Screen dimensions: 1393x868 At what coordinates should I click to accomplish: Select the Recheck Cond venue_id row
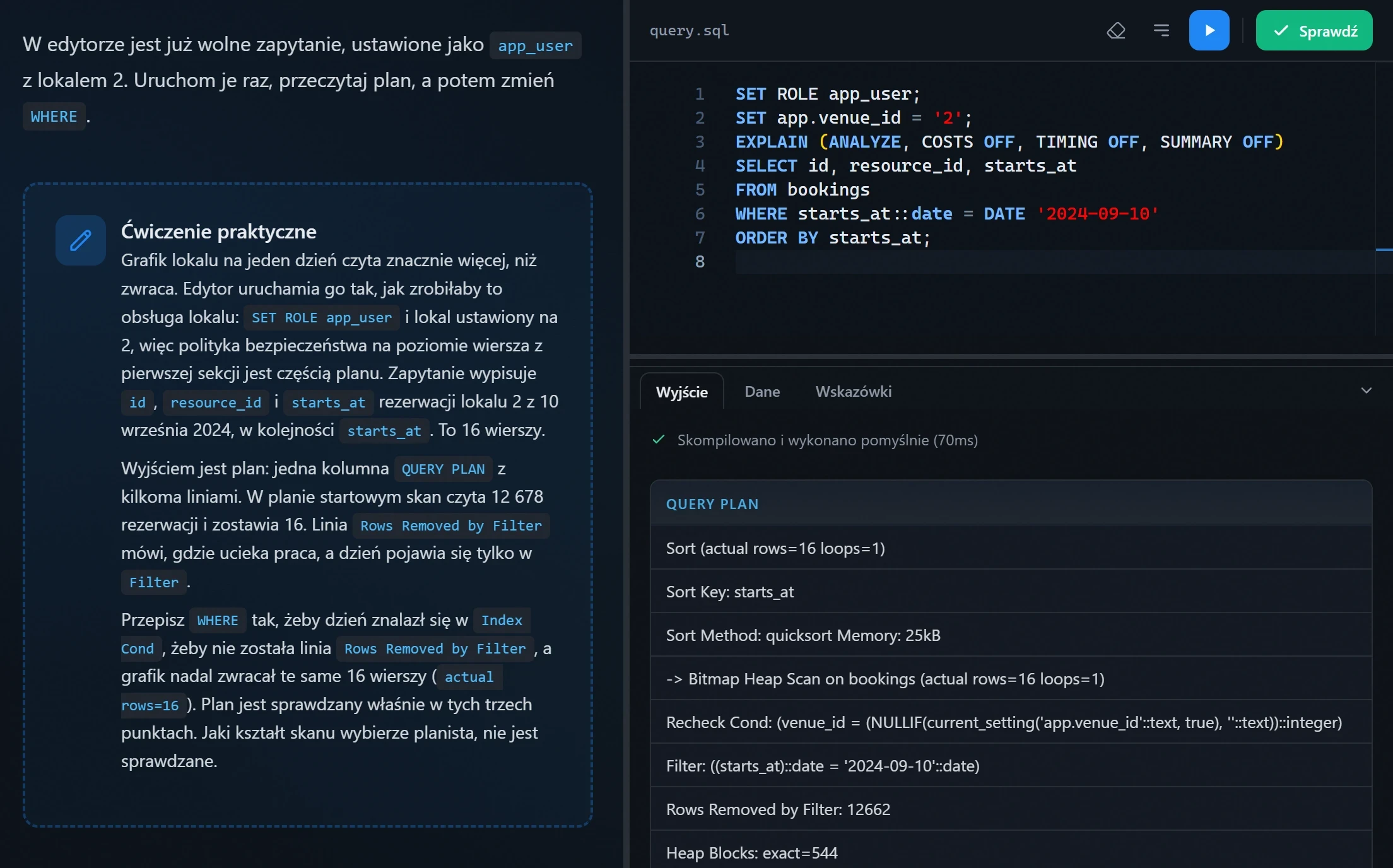click(1011, 722)
